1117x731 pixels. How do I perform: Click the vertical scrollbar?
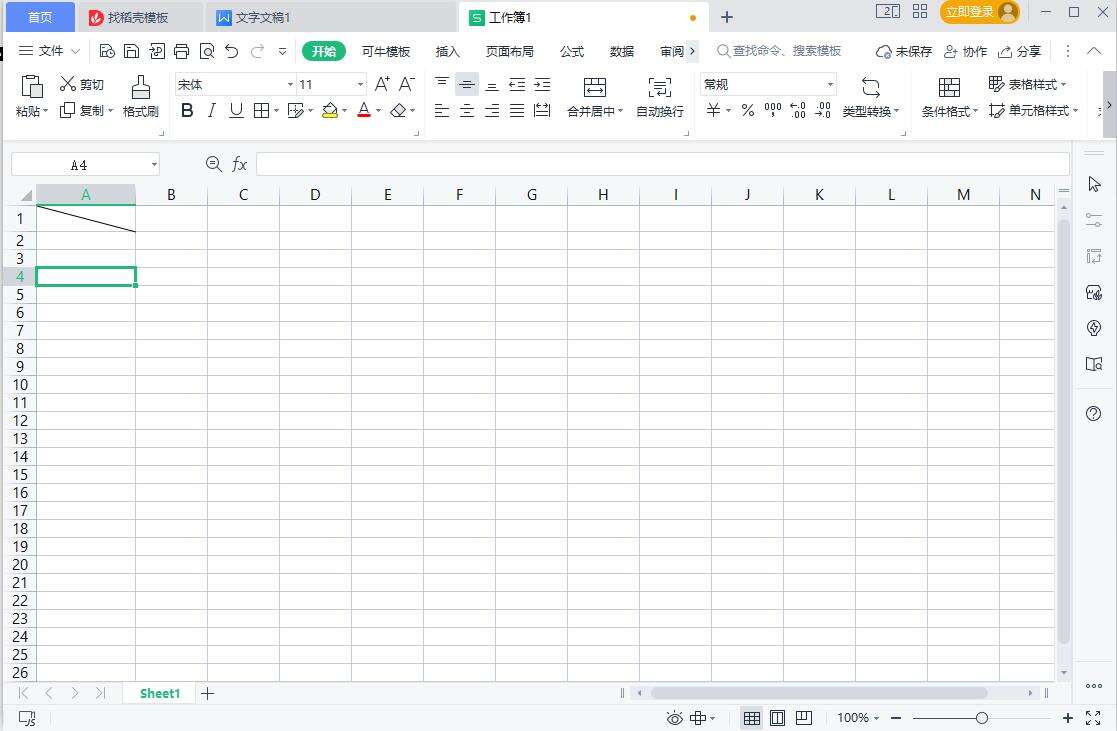[x=1064, y=431]
